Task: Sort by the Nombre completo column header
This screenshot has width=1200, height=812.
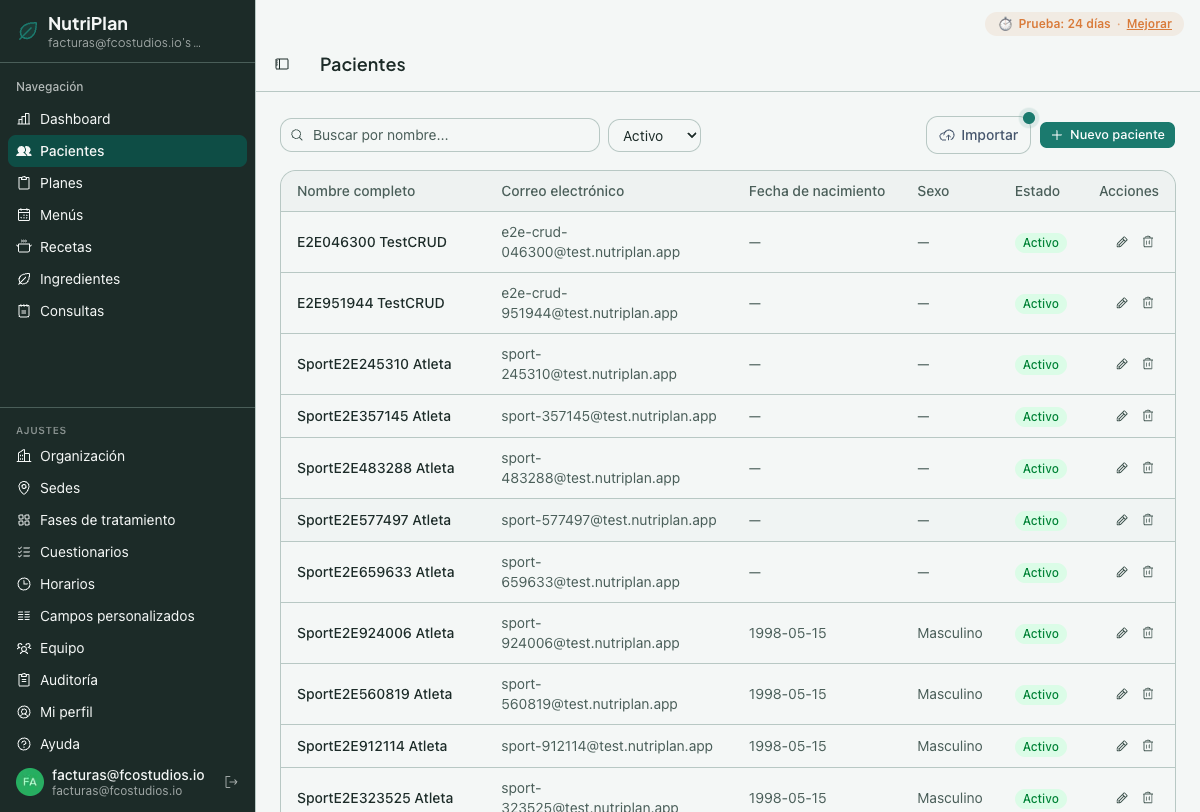Action: tap(356, 191)
